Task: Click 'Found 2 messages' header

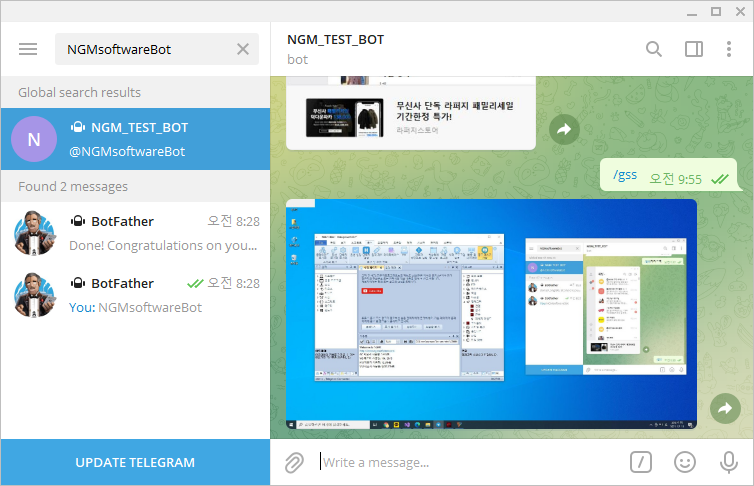Action: click(73, 187)
